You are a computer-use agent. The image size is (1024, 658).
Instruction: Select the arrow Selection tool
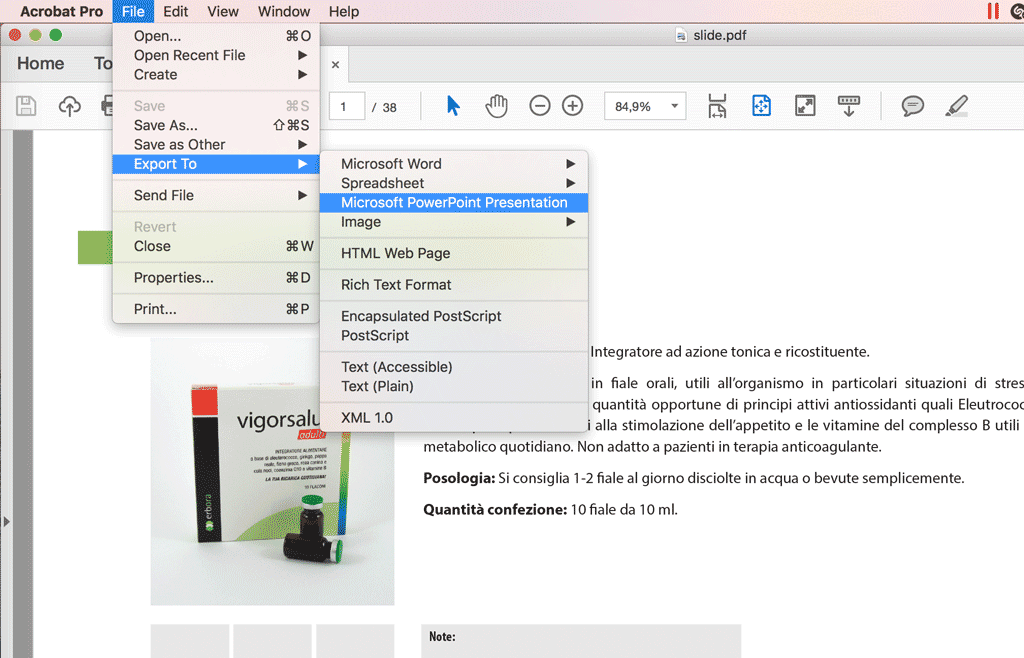453,105
